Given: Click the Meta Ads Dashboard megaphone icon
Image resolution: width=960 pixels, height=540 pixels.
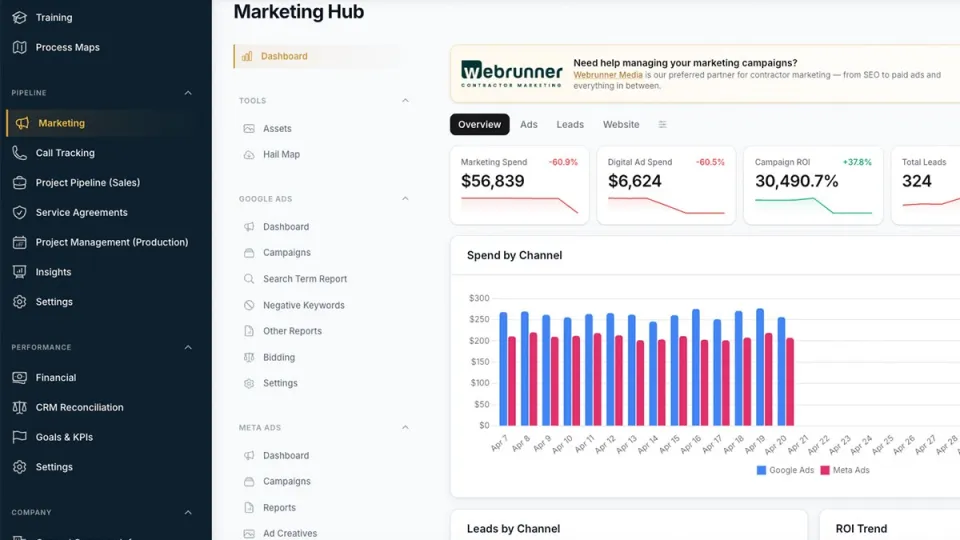Looking at the screenshot, I should [249, 456].
